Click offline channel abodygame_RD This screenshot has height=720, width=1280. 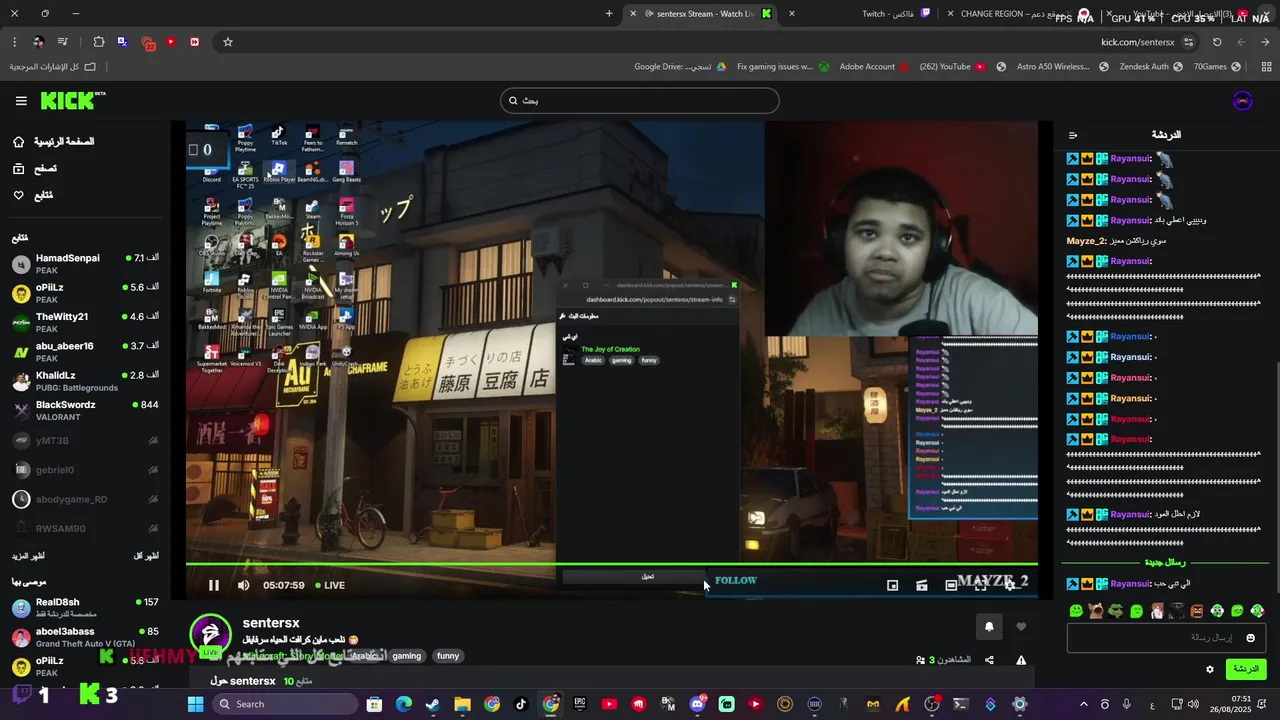pos(85,499)
